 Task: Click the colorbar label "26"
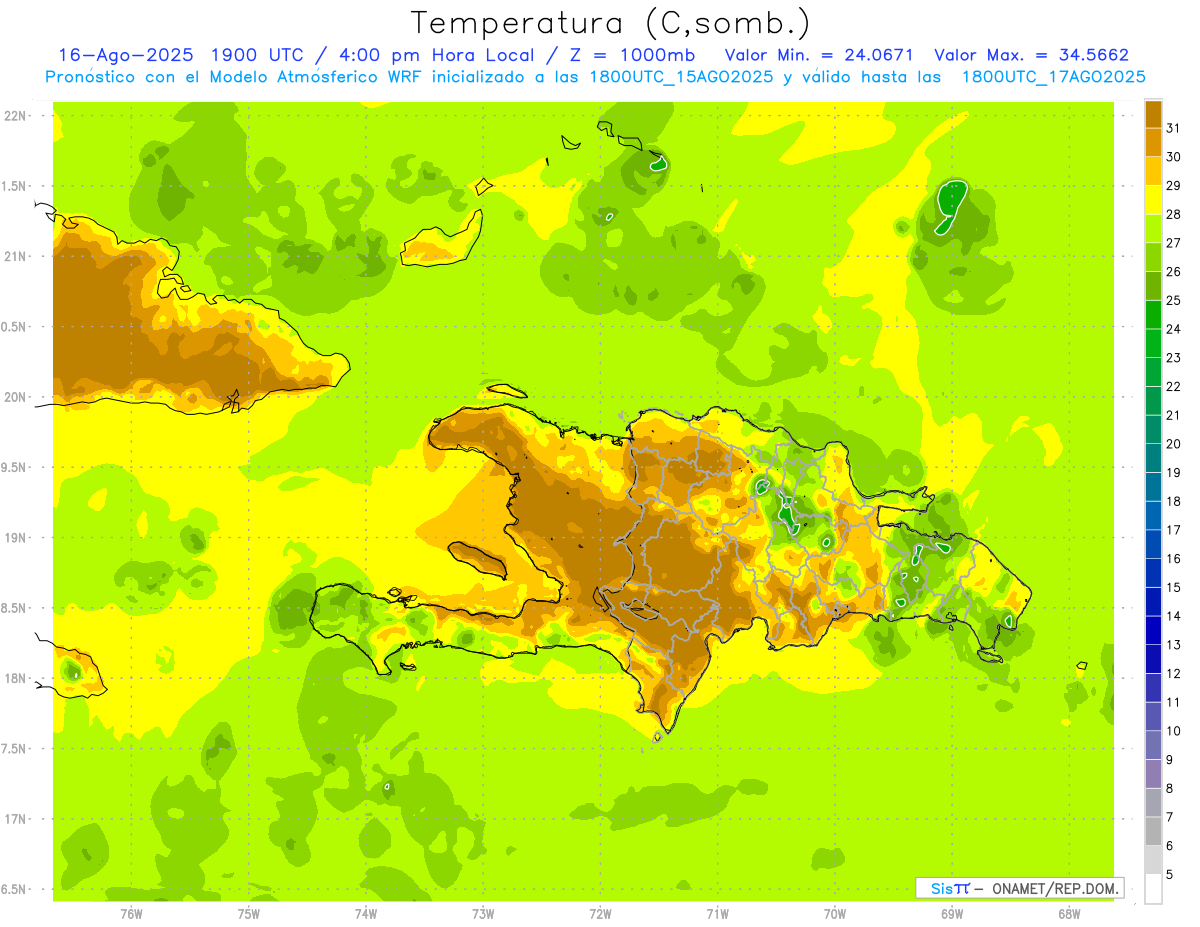click(x=1174, y=272)
